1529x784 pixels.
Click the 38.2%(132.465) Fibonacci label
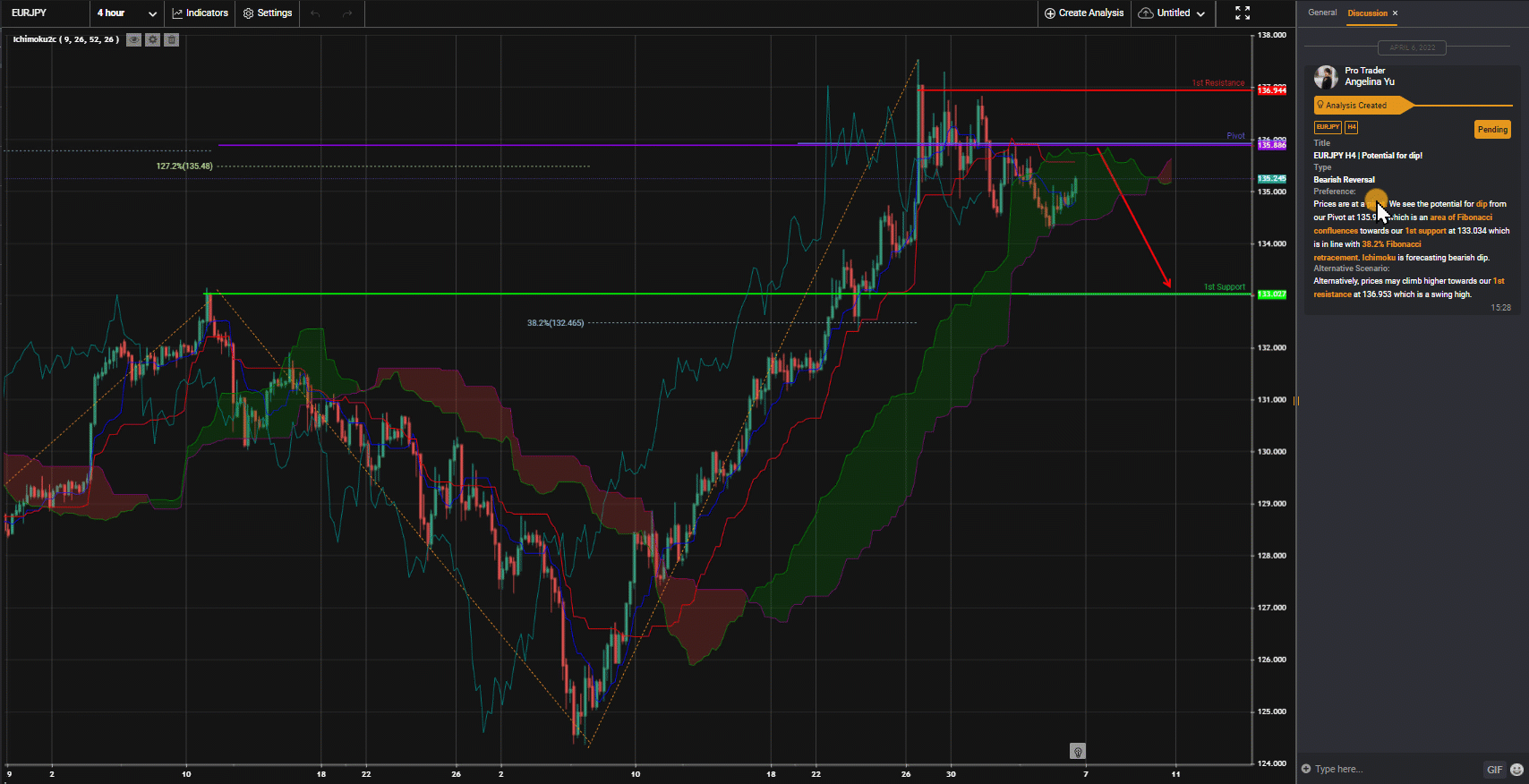coord(555,323)
